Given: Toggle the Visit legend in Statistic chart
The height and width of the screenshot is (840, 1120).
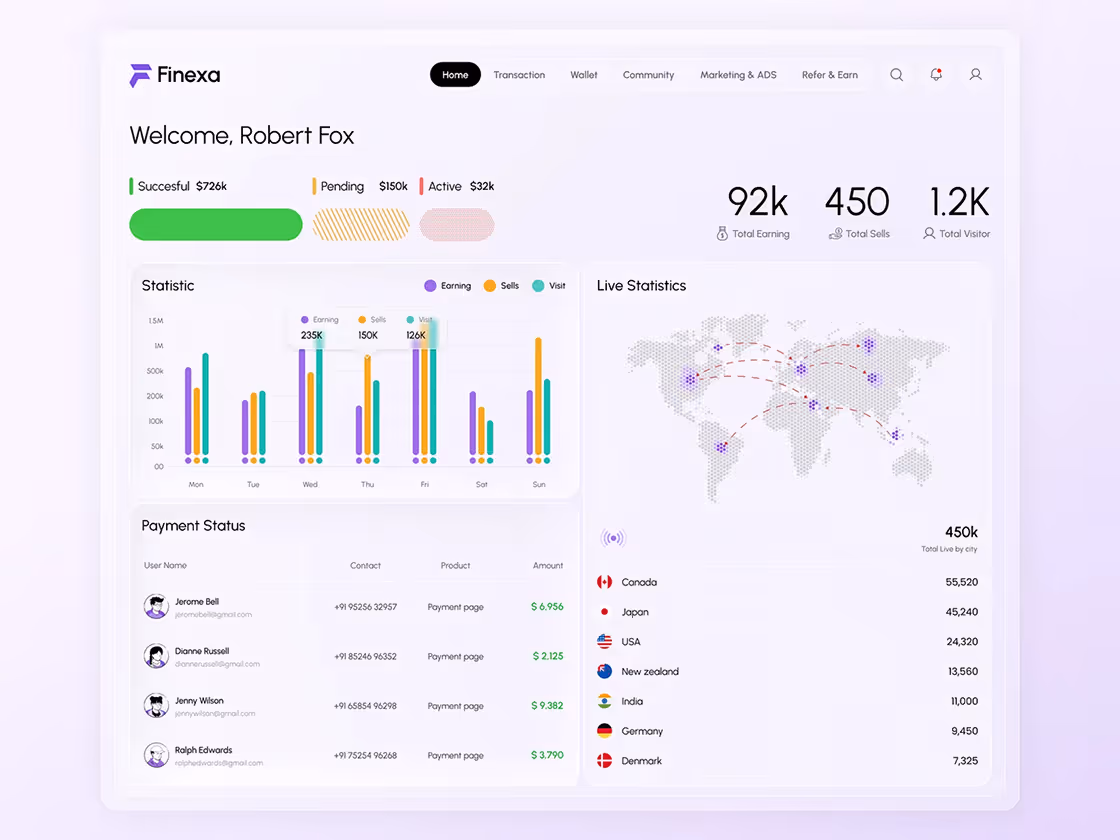Looking at the screenshot, I should (x=548, y=285).
